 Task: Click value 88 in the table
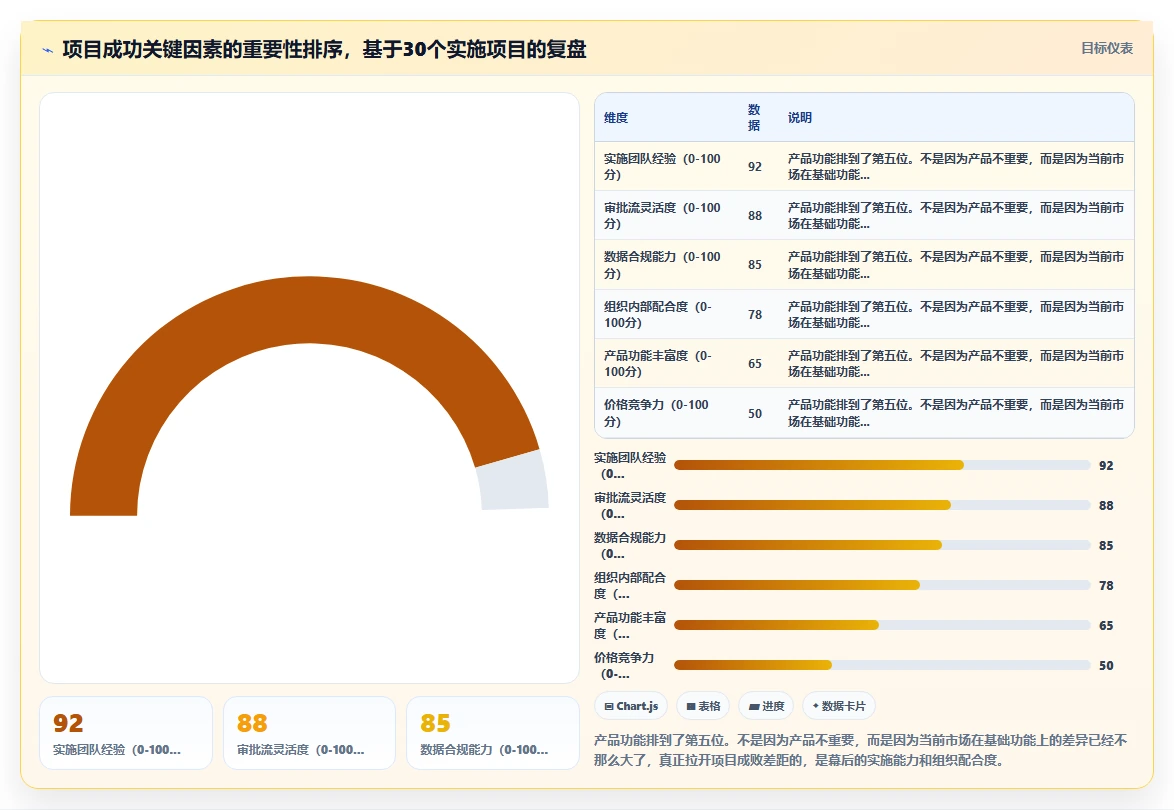pos(755,216)
